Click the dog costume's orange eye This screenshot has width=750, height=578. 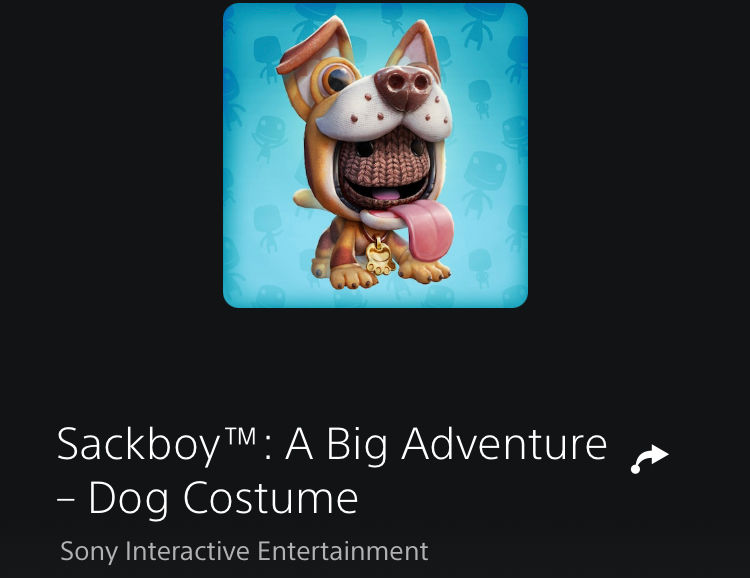pyautogui.click(x=336, y=78)
